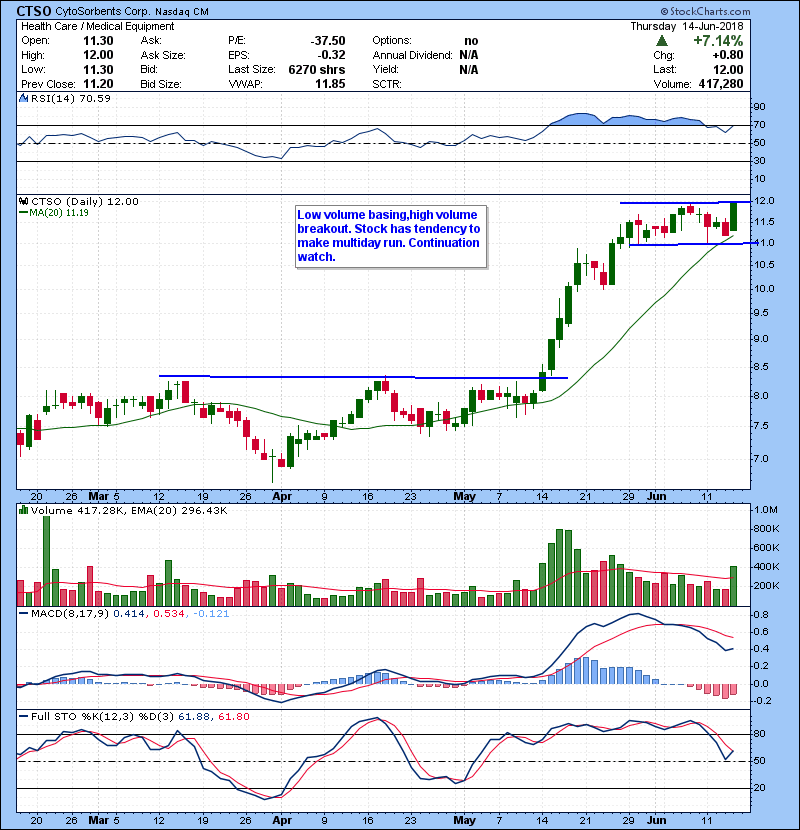
Task: Click the MACD histogram value -0.121
Action: (211, 614)
